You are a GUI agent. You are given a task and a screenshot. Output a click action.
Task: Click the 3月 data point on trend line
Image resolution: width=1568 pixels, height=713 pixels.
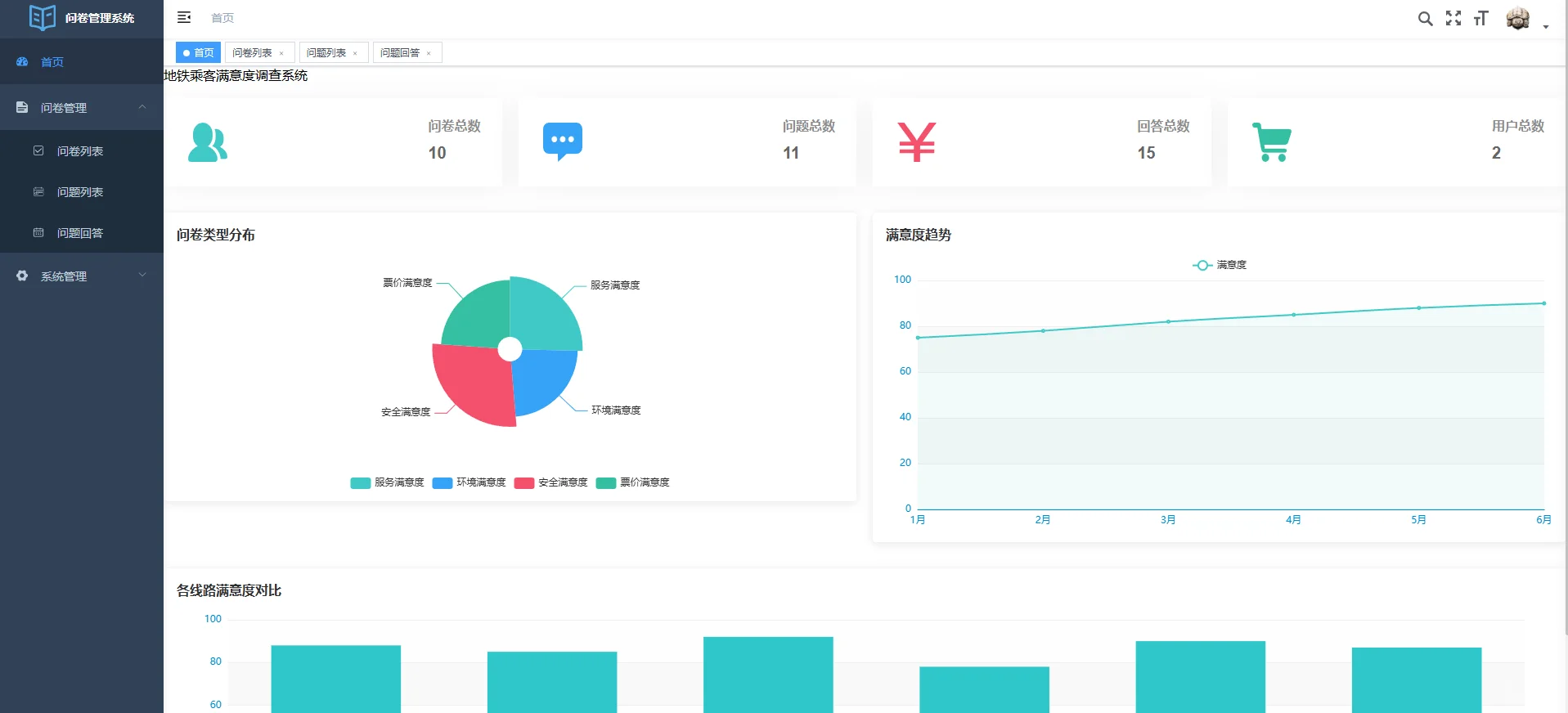tap(1168, 321)
